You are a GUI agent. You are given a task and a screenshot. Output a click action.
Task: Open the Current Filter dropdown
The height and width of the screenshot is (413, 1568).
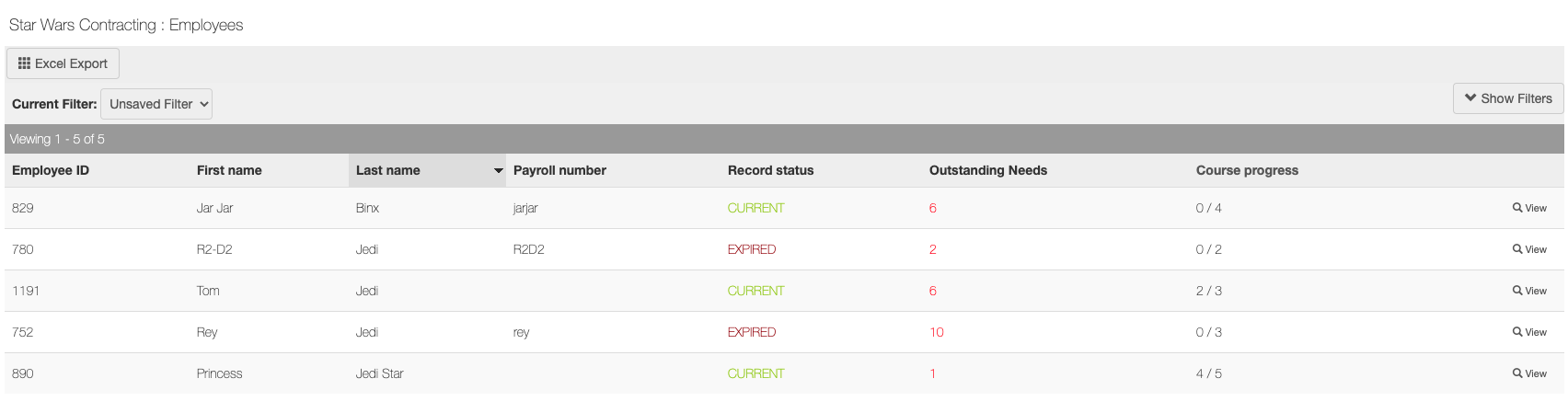click(x=156, y=104)
